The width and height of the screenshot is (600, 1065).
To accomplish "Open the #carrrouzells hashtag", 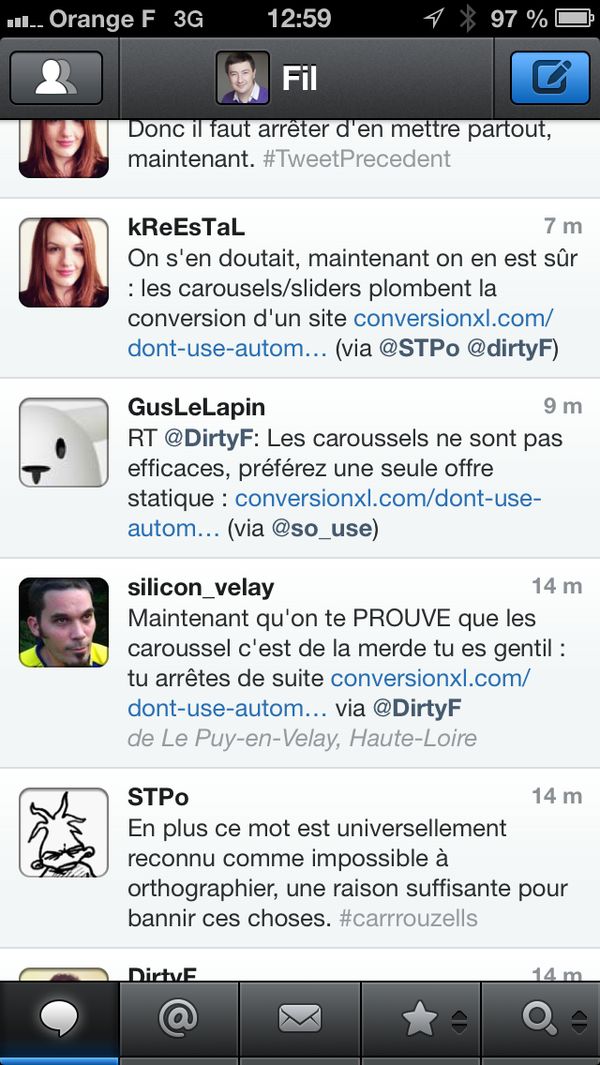I will point(408,918).
